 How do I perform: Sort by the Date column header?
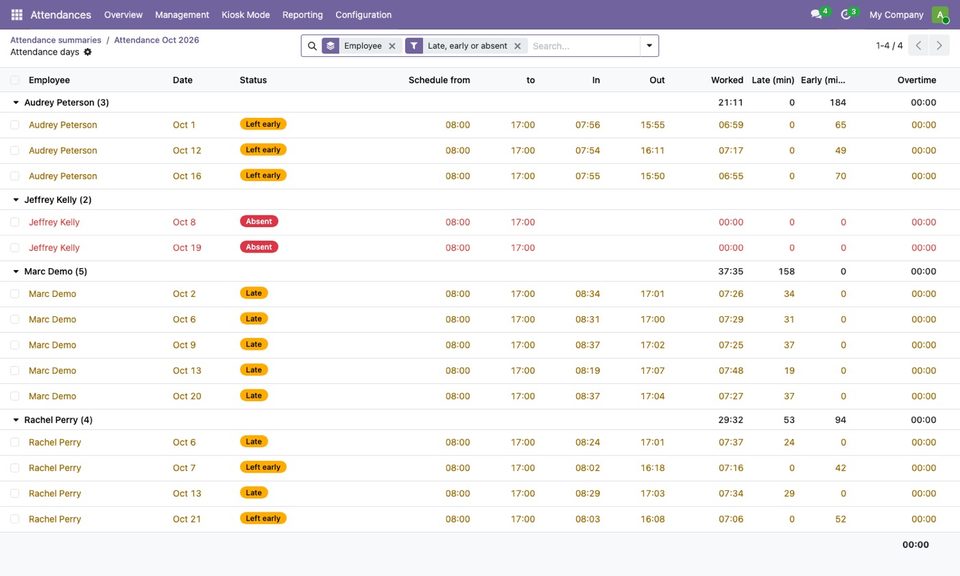182,80
